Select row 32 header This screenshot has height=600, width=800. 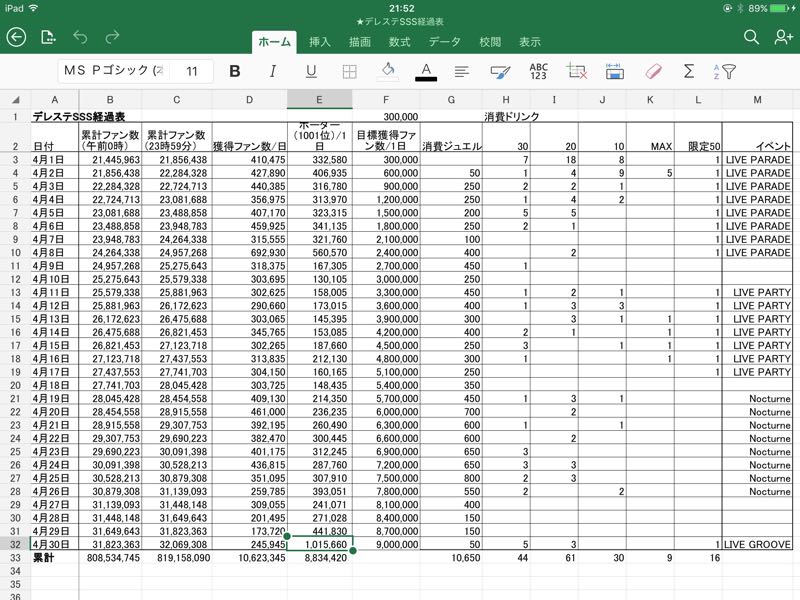tap(15, 544)
